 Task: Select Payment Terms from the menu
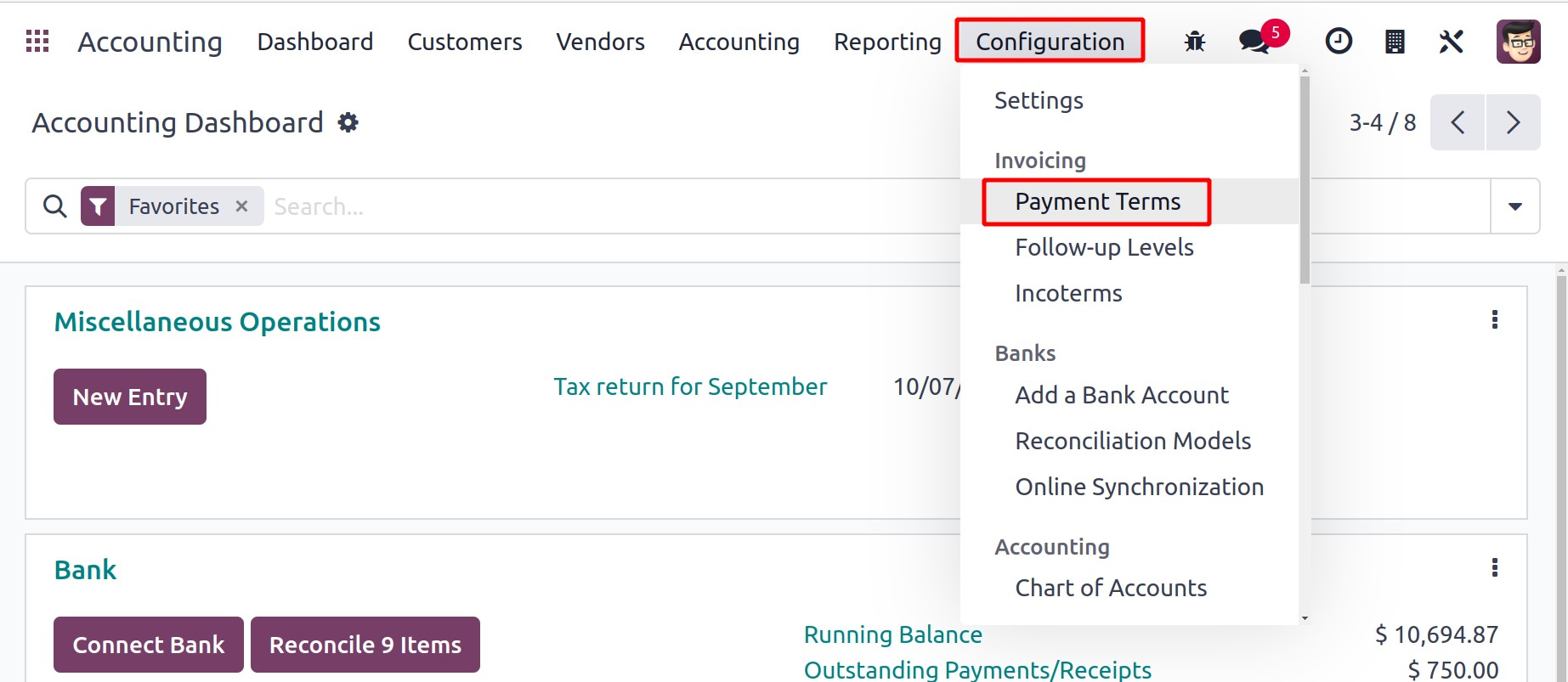1097,202
